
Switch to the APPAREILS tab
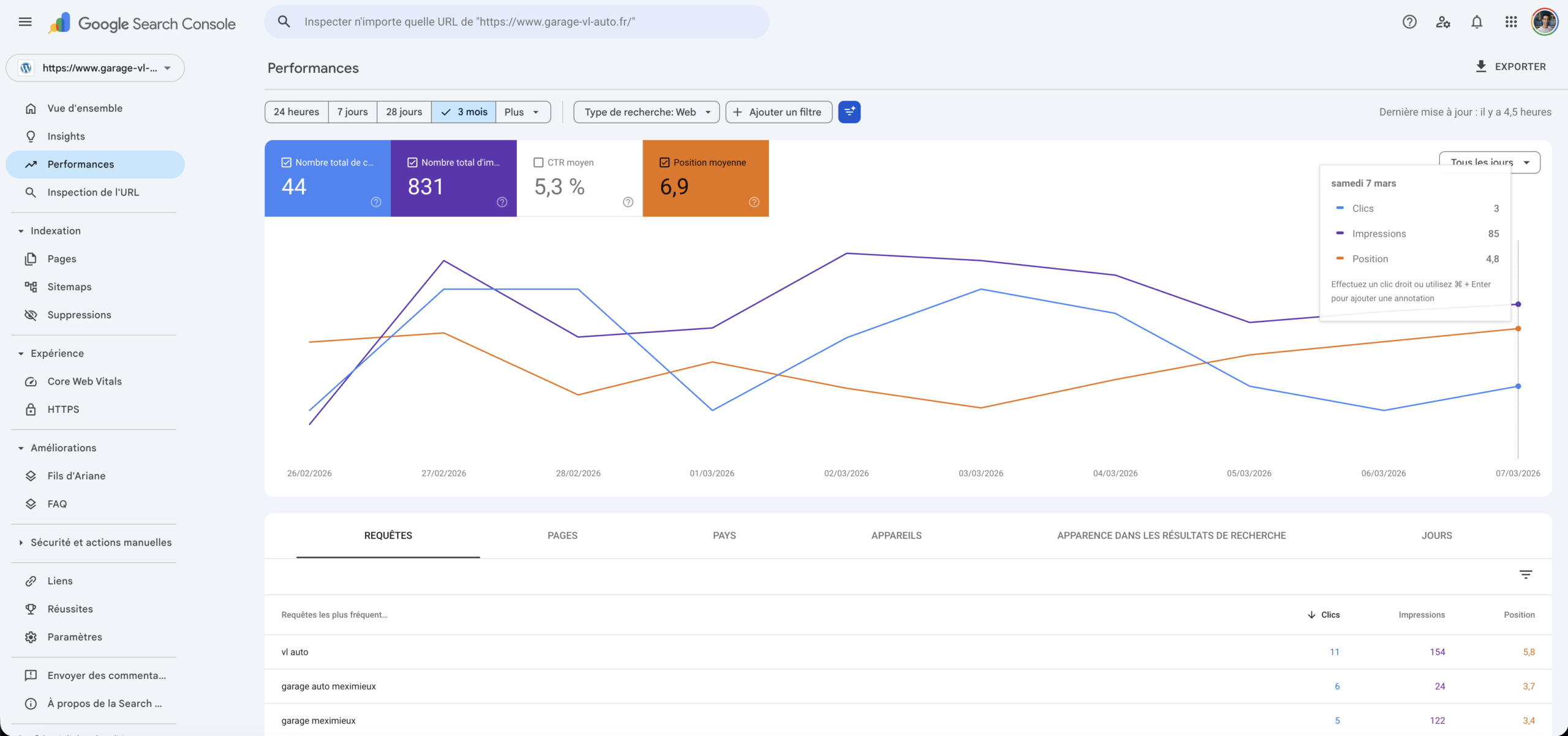(896, 535)
